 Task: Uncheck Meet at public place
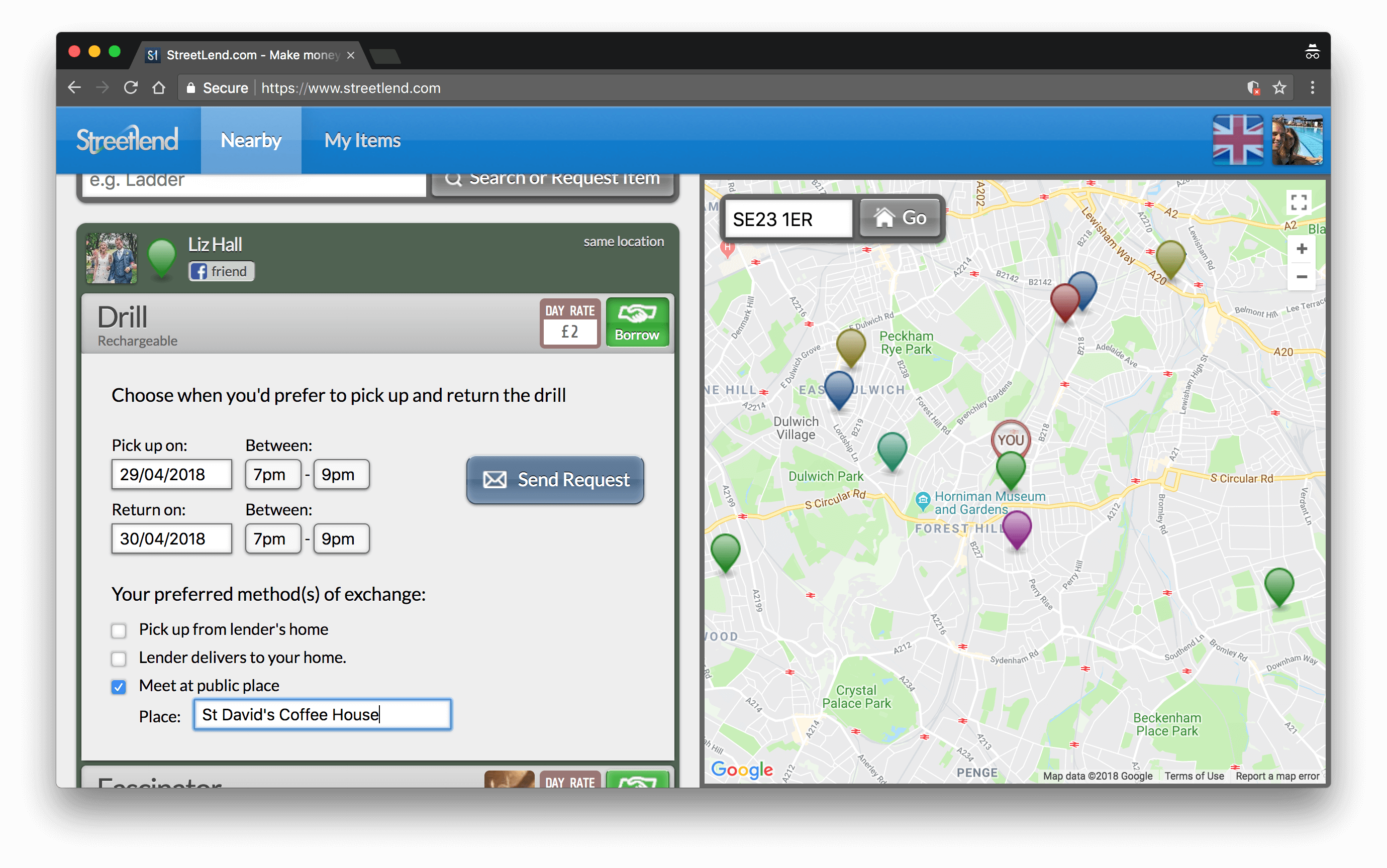coord(118,687)
